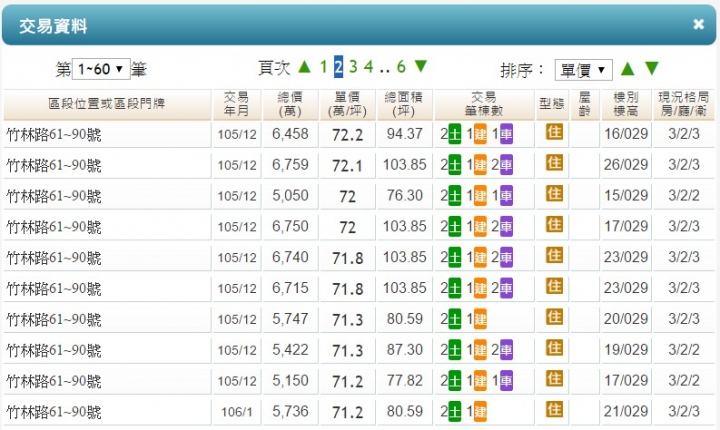The image size is (720, 430).
Task: Click purple 車 icon in the 6,458 row
Action: pos(506,134)
